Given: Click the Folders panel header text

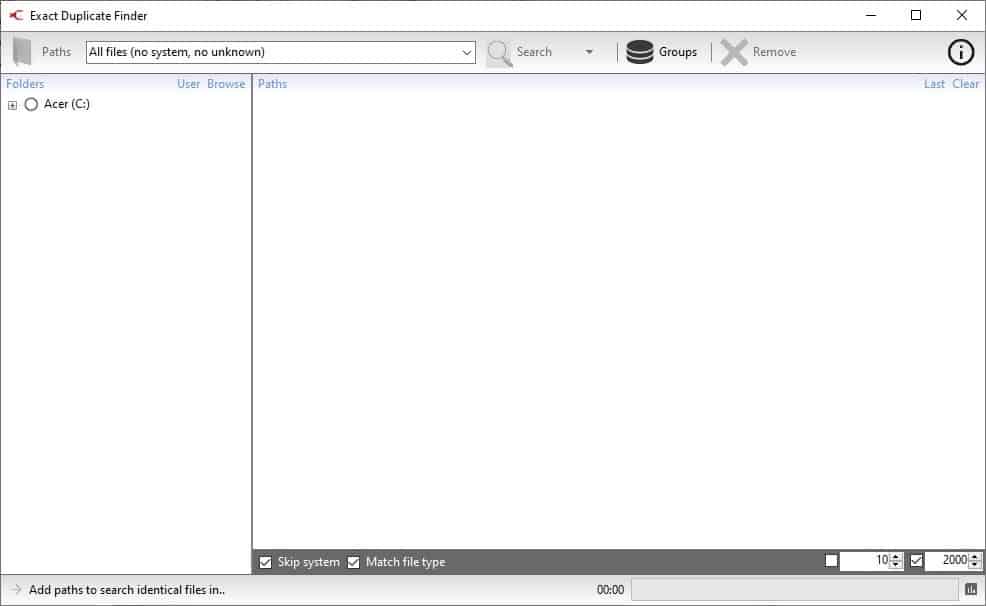Looking at the screenshot, I should pos(25,84).
